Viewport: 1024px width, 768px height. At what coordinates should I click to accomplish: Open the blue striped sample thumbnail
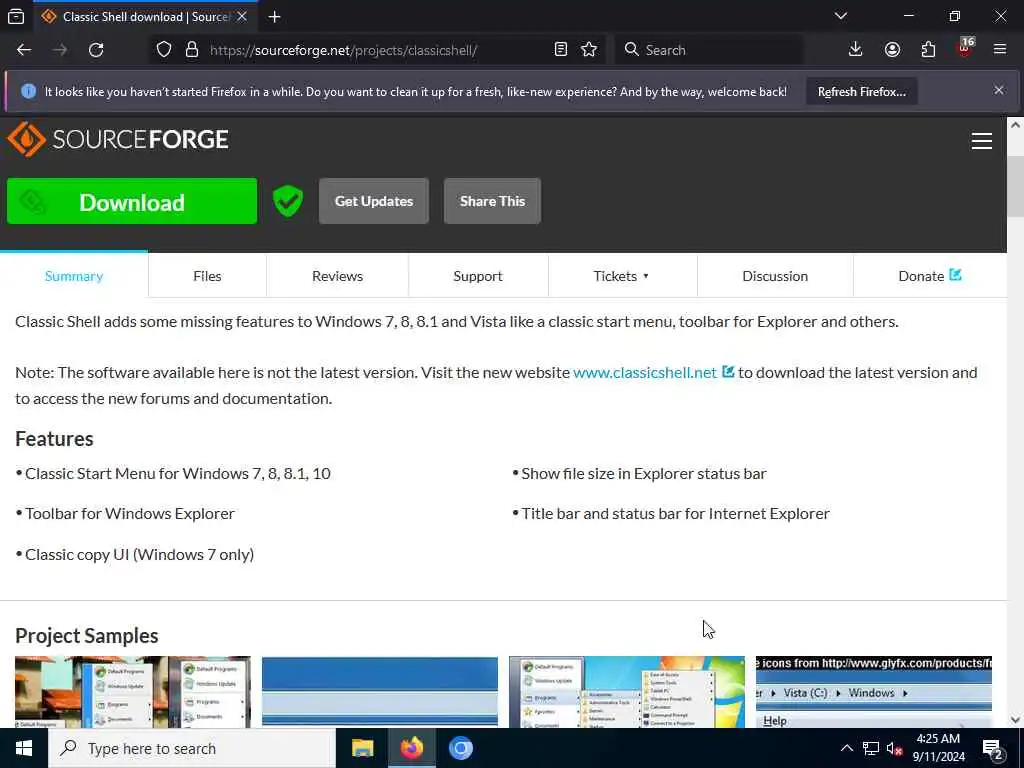(379, 692)
